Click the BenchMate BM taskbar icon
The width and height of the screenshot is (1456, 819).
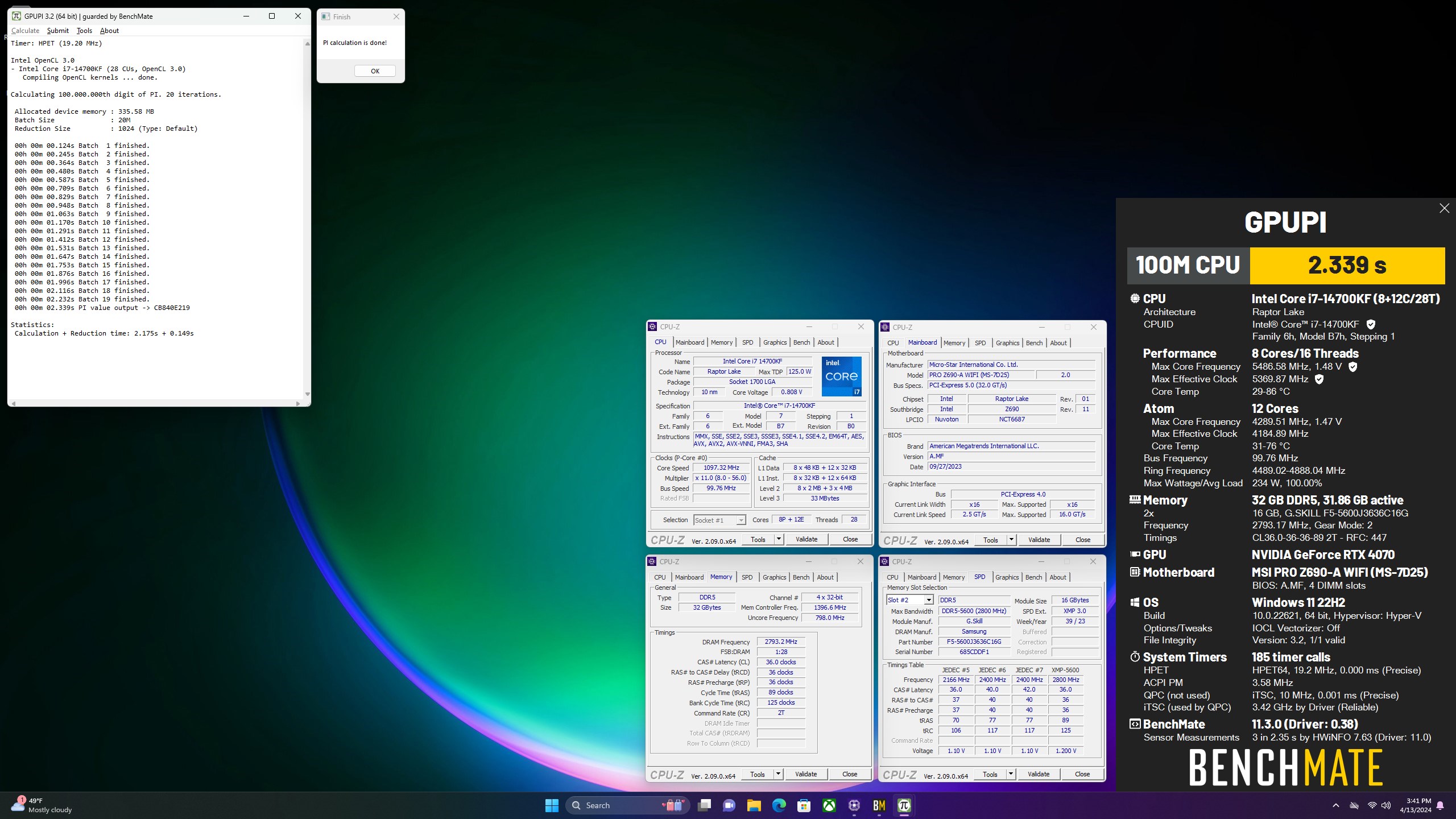(x=879, y=805)
